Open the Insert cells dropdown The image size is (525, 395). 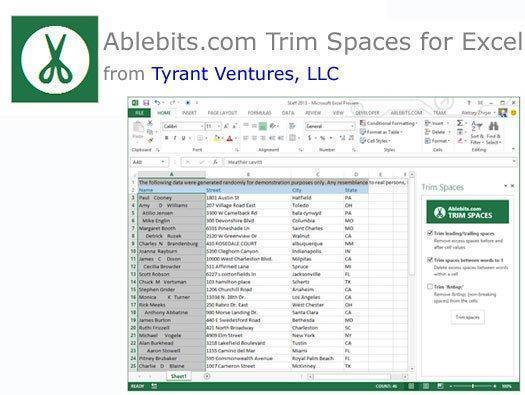click(x=437, y=123)
